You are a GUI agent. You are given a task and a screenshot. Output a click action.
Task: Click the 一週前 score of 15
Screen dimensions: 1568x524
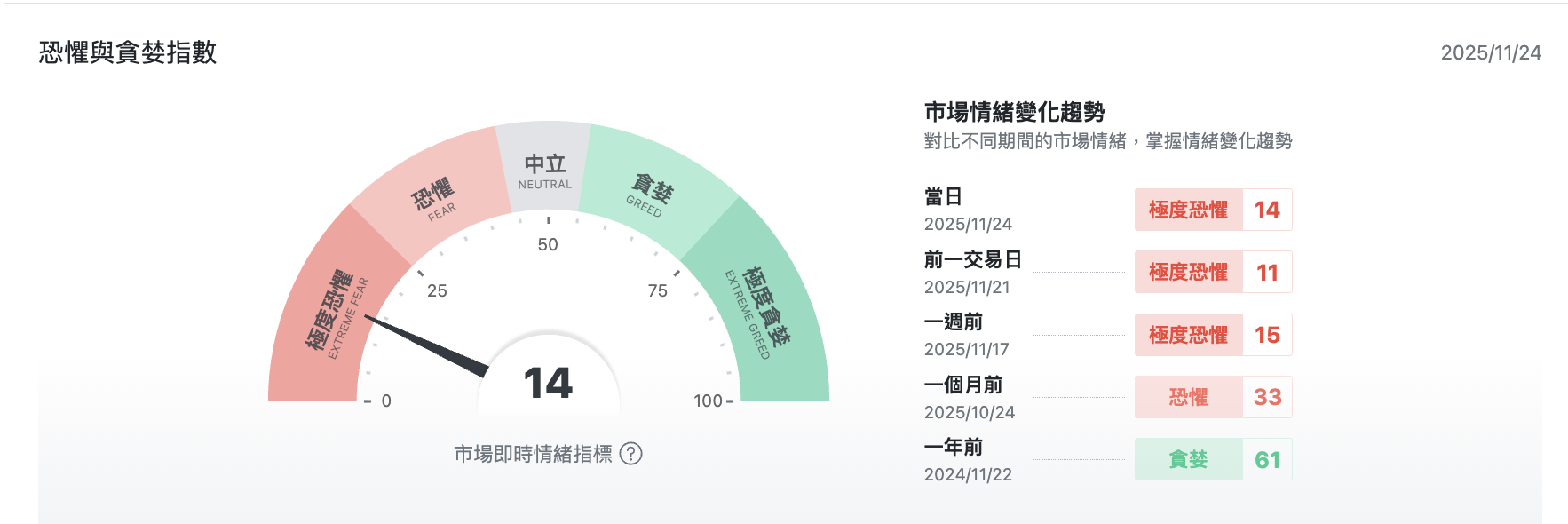(x=1267, y=335)
